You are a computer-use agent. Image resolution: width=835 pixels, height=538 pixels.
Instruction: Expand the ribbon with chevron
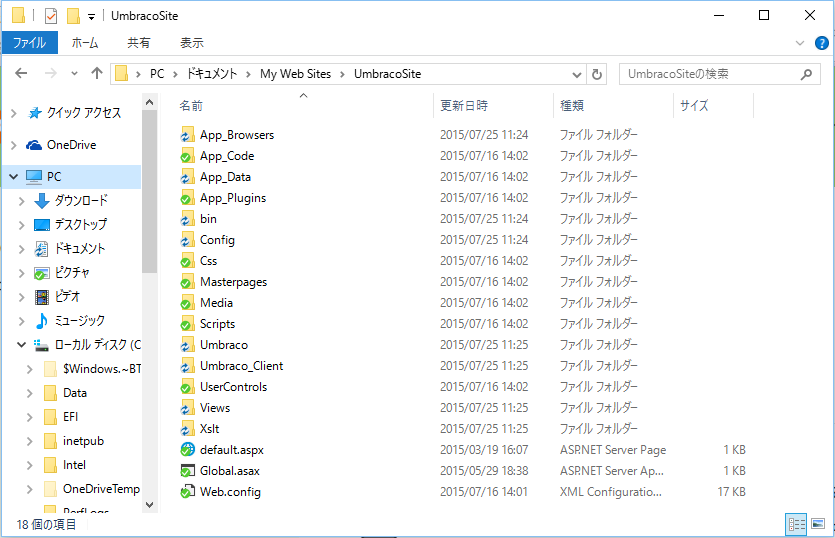[800, 43]
